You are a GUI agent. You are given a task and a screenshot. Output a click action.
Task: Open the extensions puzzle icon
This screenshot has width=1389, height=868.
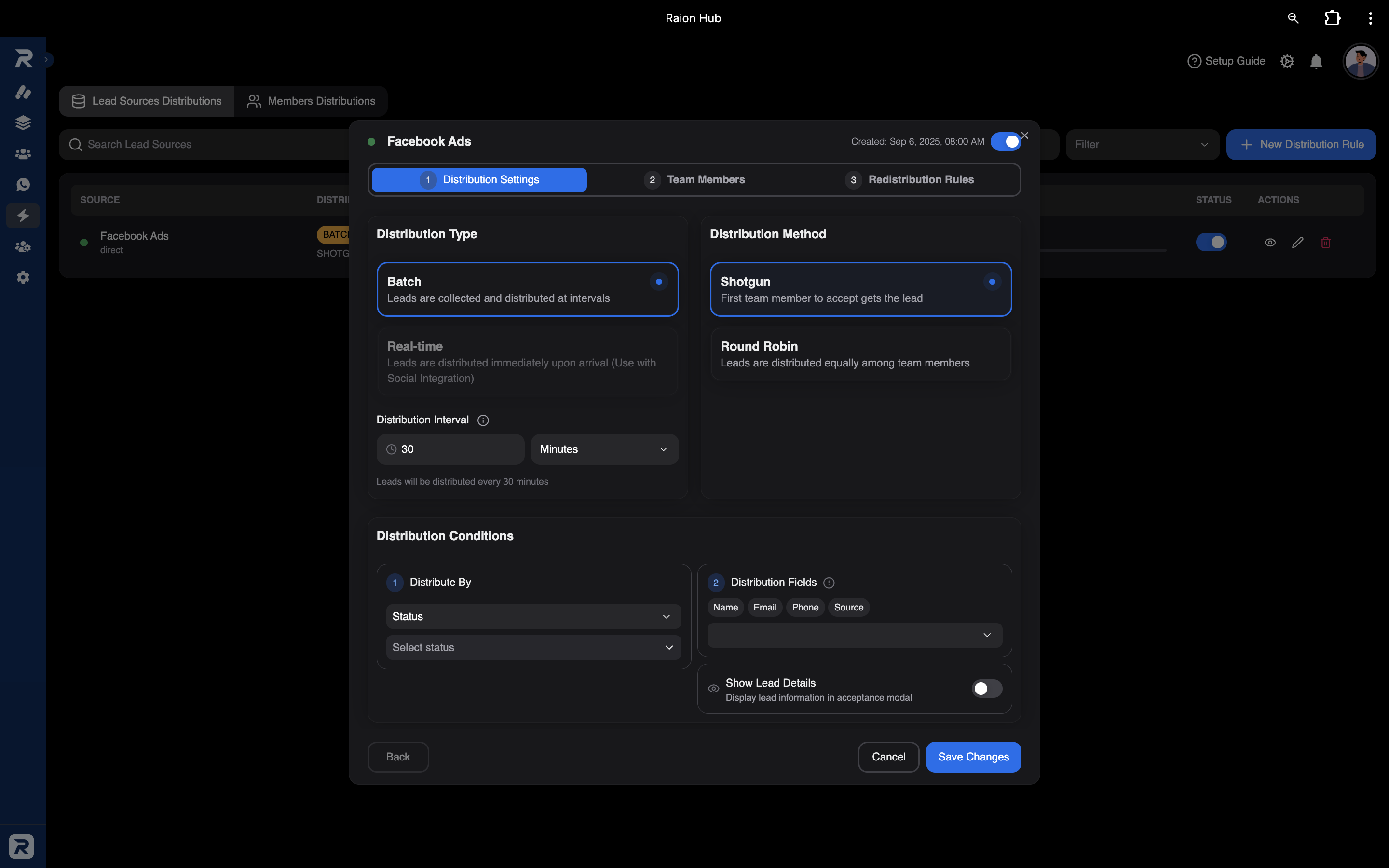[x=1332, y=18]
